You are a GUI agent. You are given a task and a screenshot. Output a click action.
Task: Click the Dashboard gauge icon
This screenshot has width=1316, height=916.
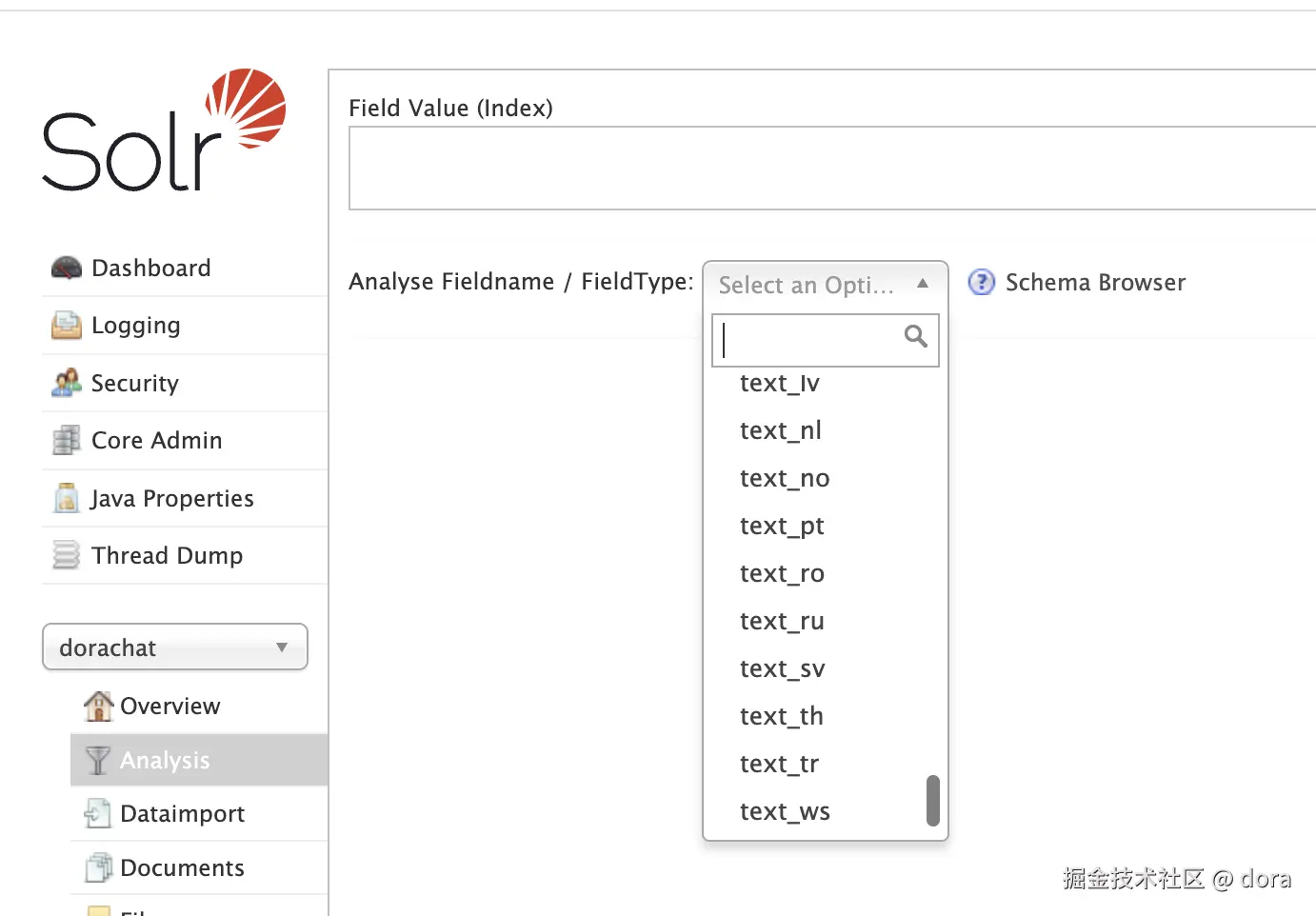pyautogui.click(x=66, y=269)
